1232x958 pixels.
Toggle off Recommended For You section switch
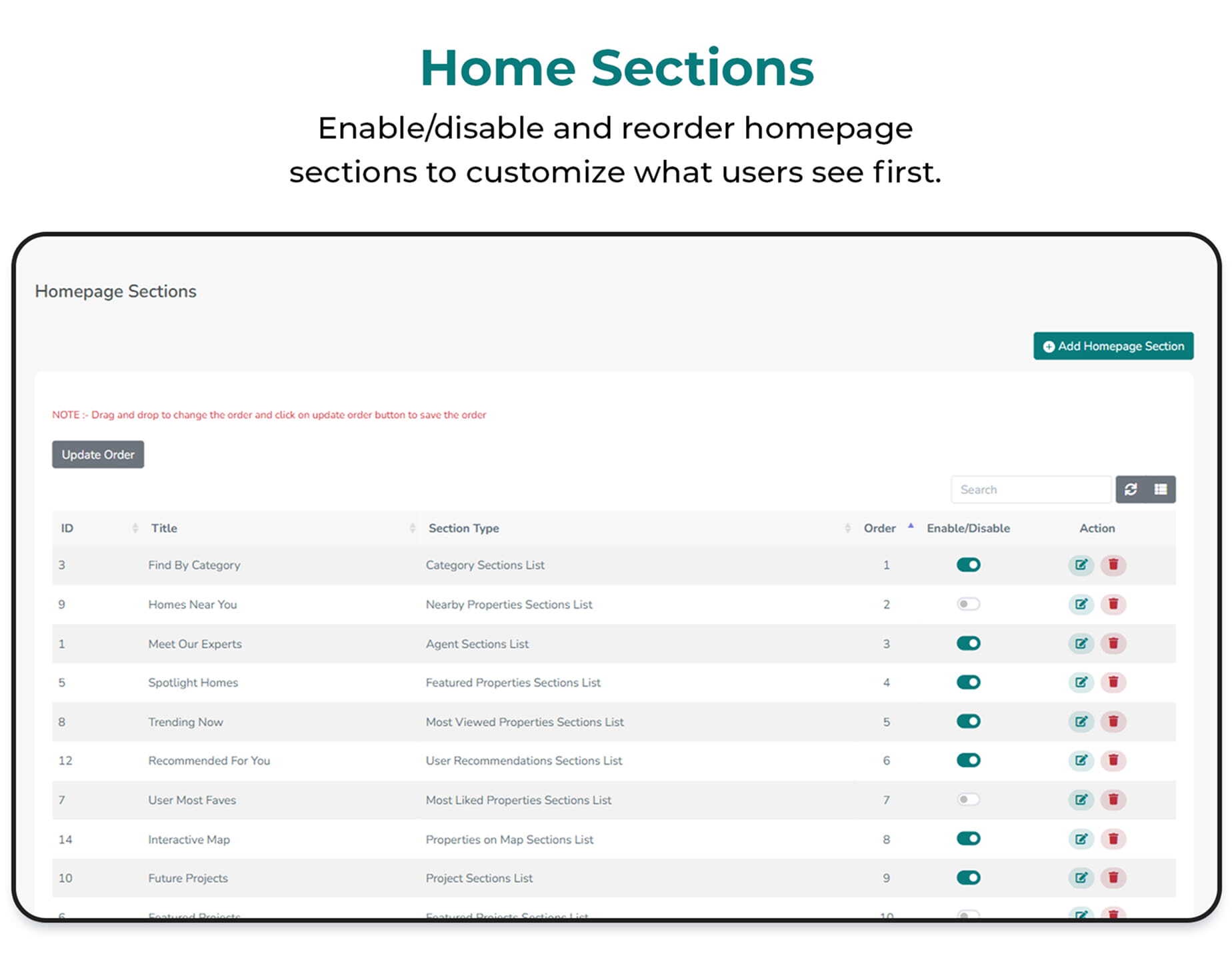click(x=967, y=760)
